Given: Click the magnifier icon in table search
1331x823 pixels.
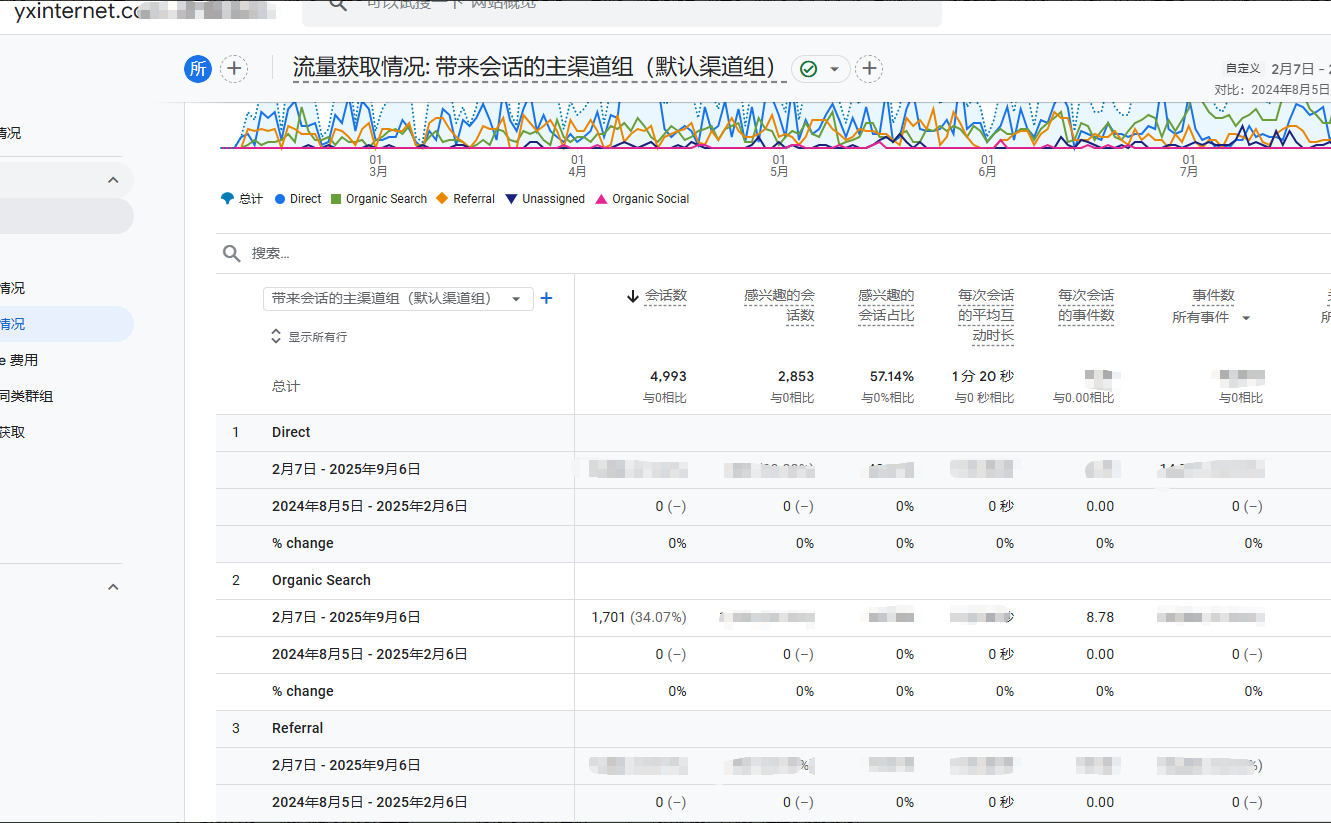Looking at the screenshot, I should pyautogui.click(x=232, y=254).
